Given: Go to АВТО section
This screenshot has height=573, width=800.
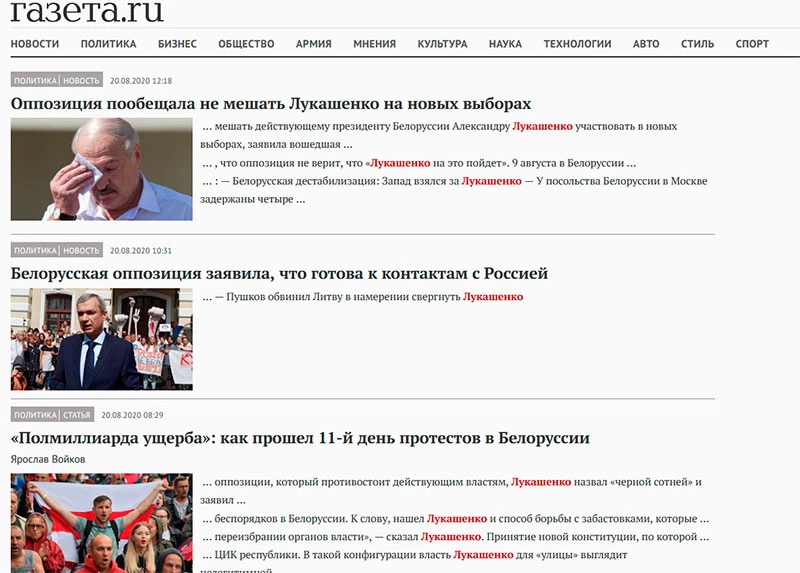Looking at the screenshot, I should (646, 44).
